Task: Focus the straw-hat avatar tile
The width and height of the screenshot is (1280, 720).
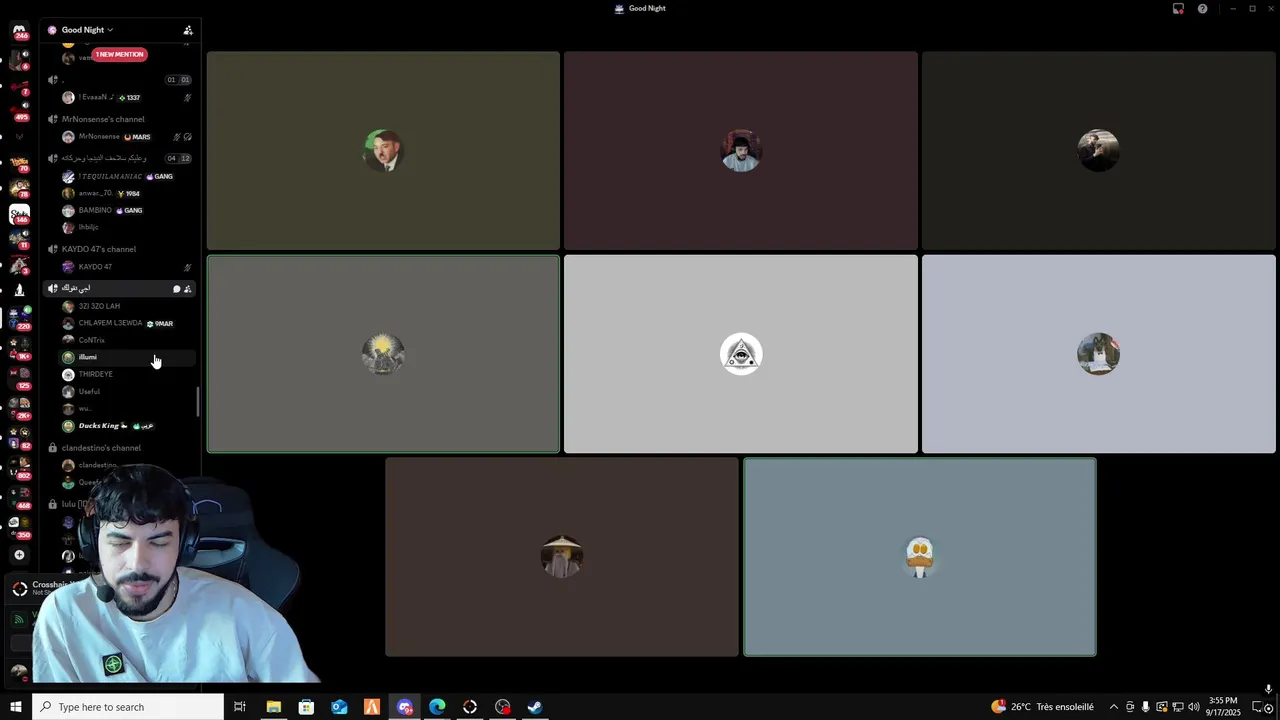Action: point(562,557)
